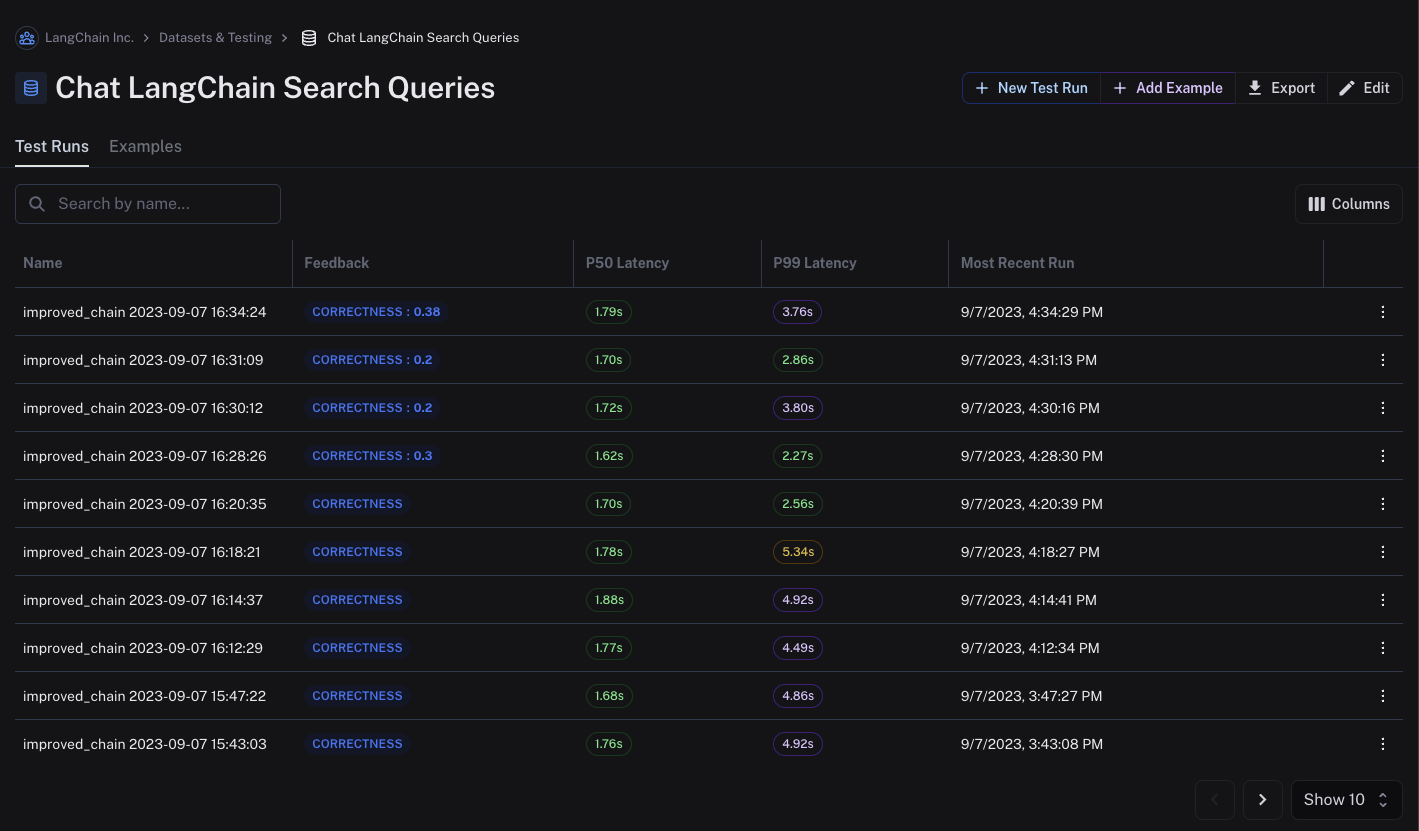
Task: Open kebab menu for run 16:20:35
Action: [x=1383, y=504]
